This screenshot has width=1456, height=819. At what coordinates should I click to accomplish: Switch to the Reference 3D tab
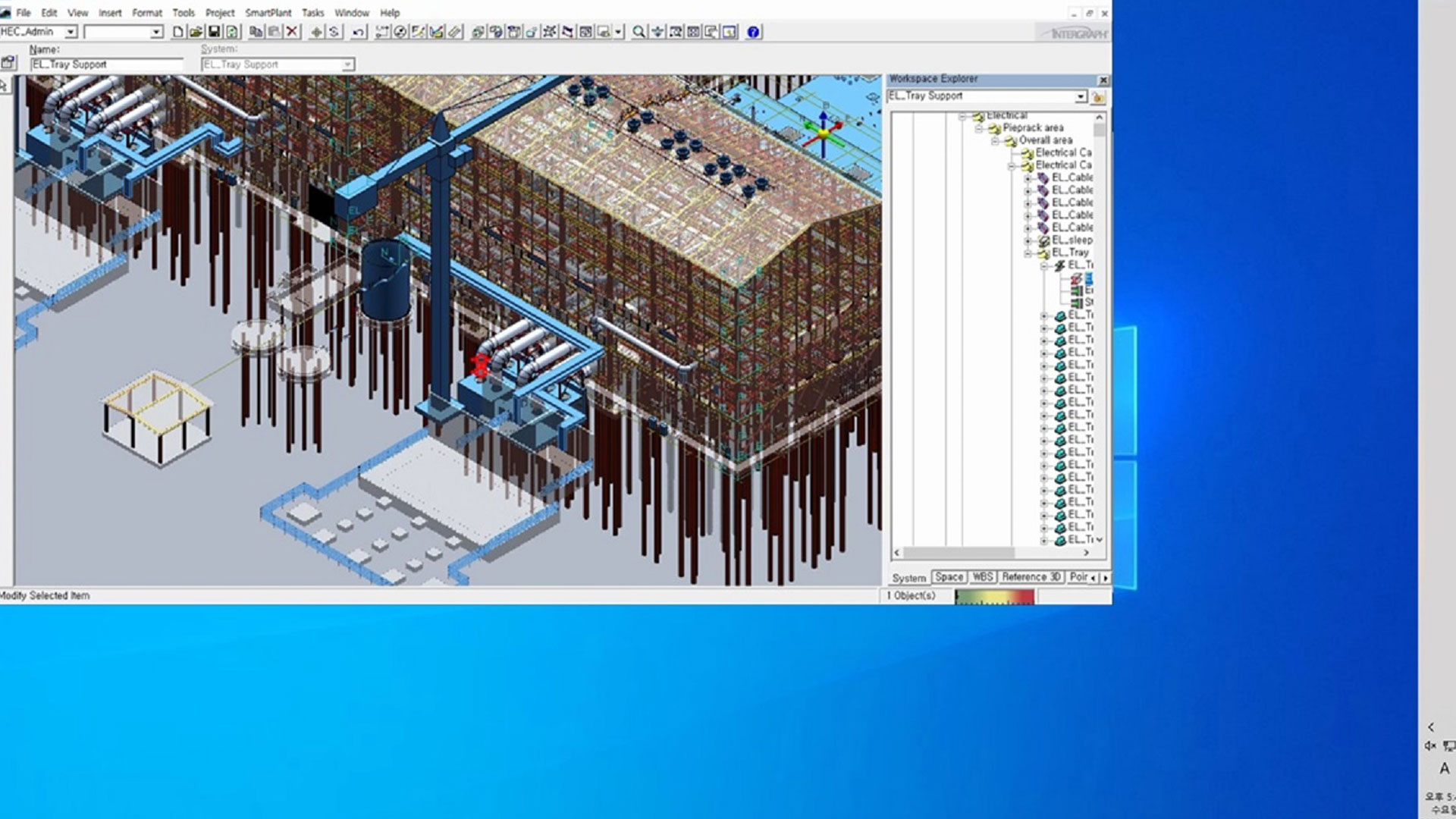click(1031, 577)
